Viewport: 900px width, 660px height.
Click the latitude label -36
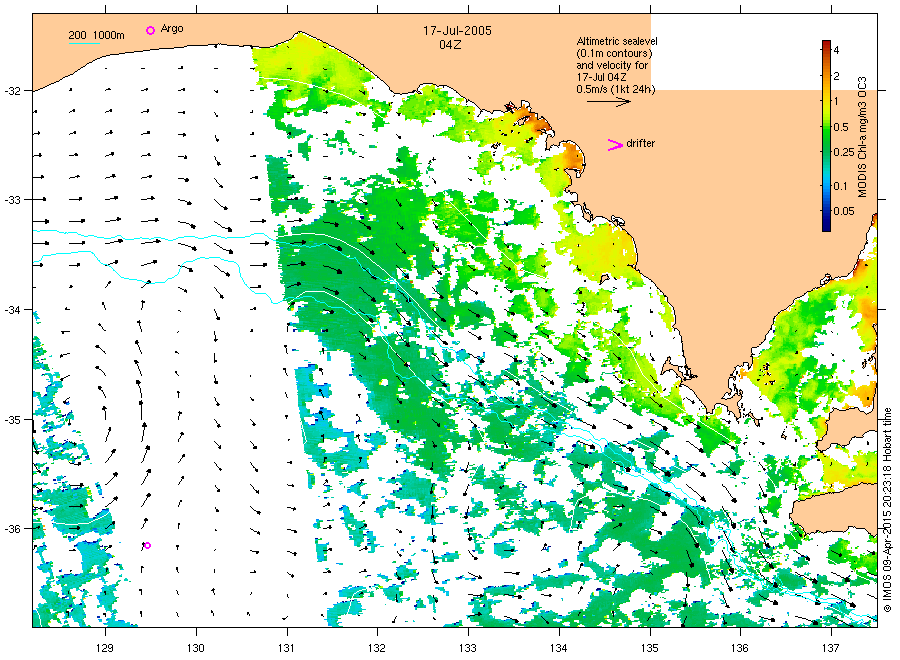[x=12, y=529]
